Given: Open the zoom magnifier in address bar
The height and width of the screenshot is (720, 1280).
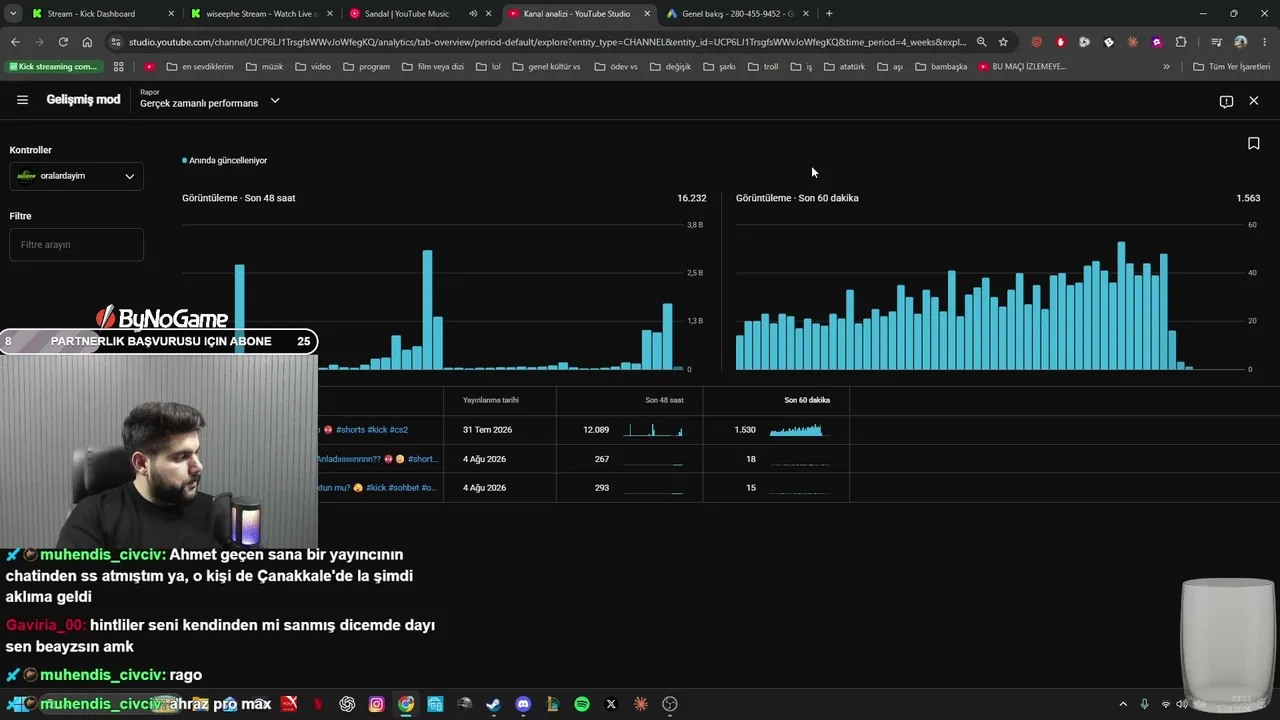Looking at the screenshot, I should tap(981, 42).
